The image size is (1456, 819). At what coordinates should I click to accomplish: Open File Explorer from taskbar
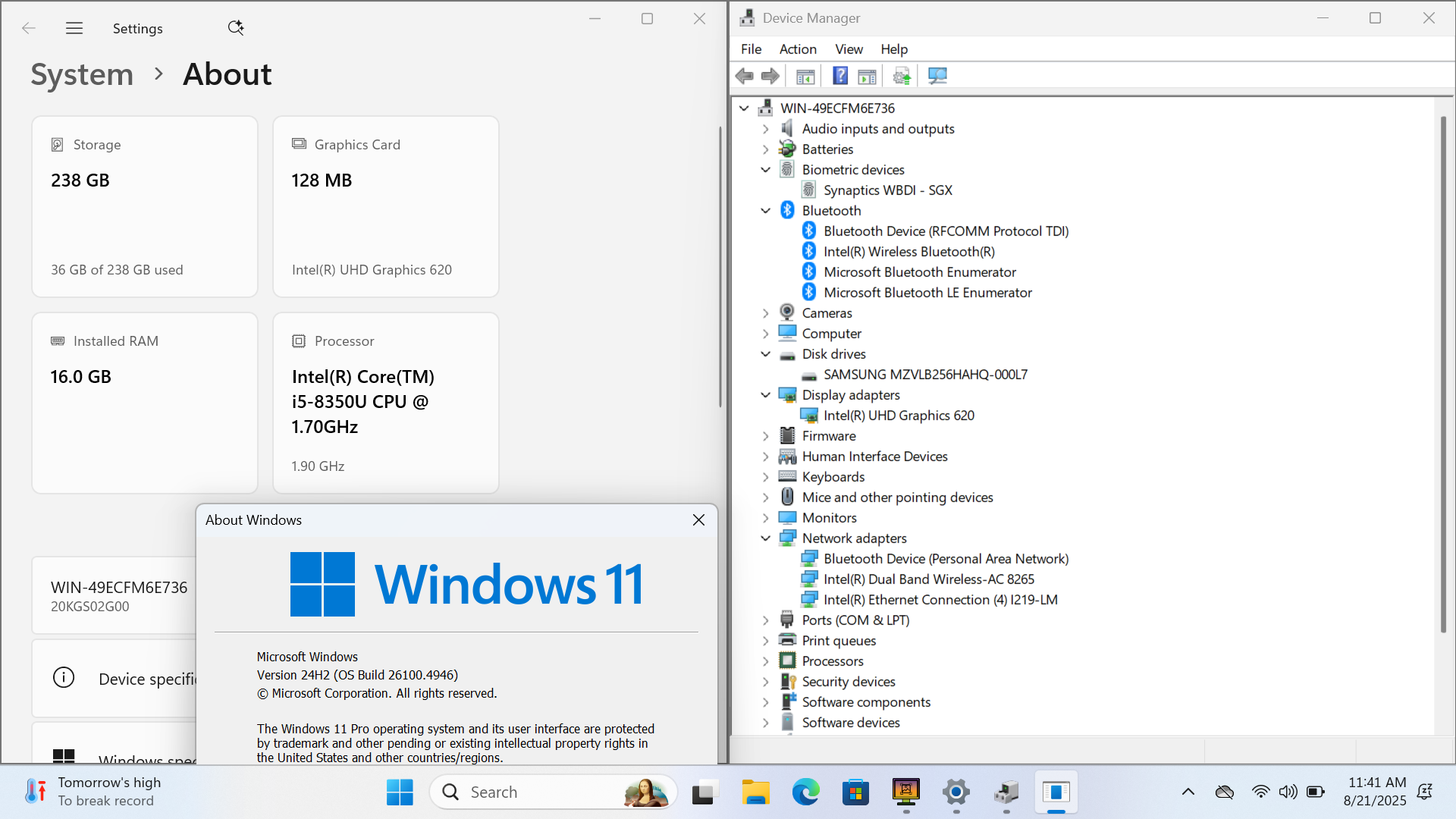point(755,792)
